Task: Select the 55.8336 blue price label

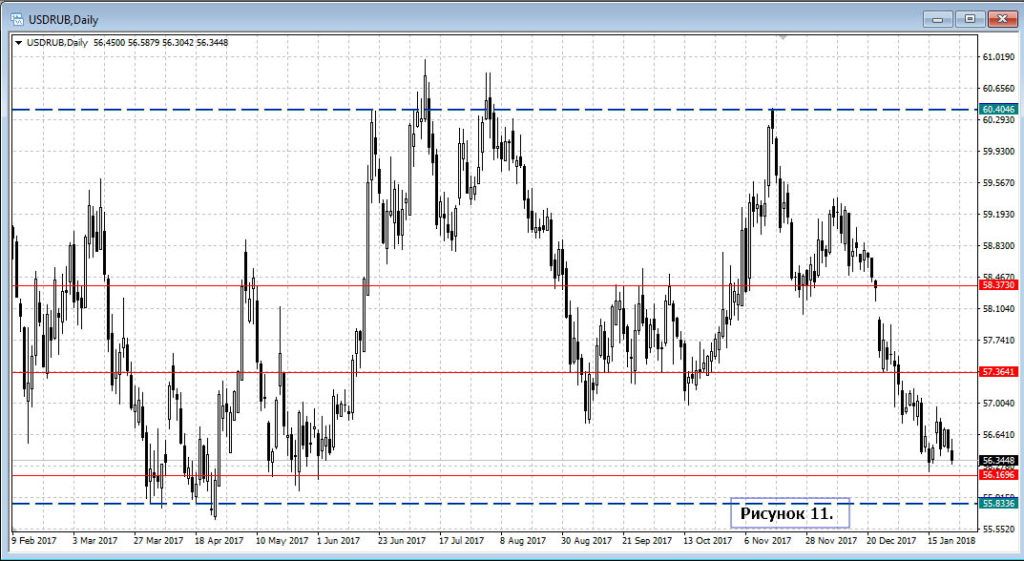Action: coord(999,504)
